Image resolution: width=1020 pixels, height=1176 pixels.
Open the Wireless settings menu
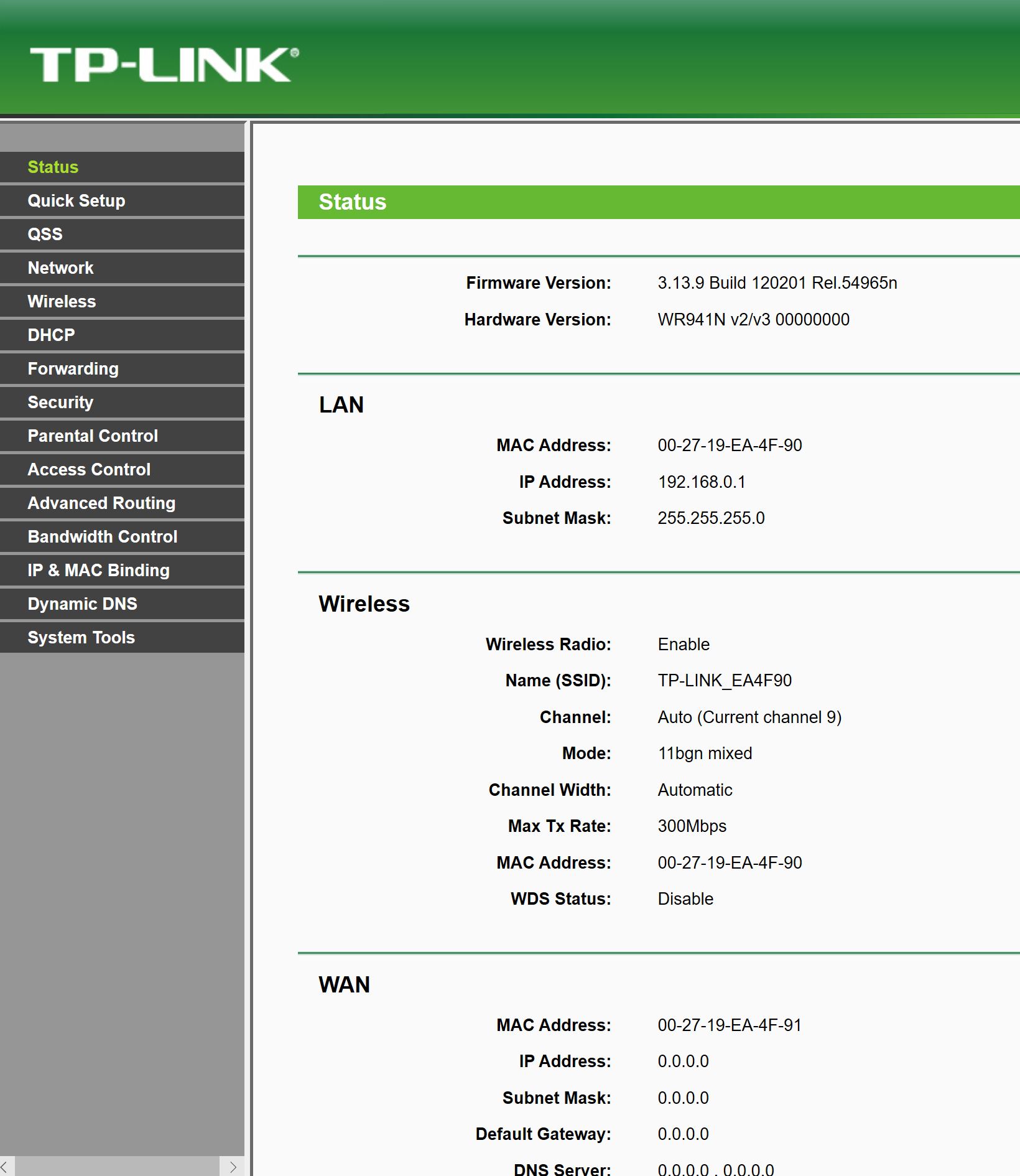122,301
